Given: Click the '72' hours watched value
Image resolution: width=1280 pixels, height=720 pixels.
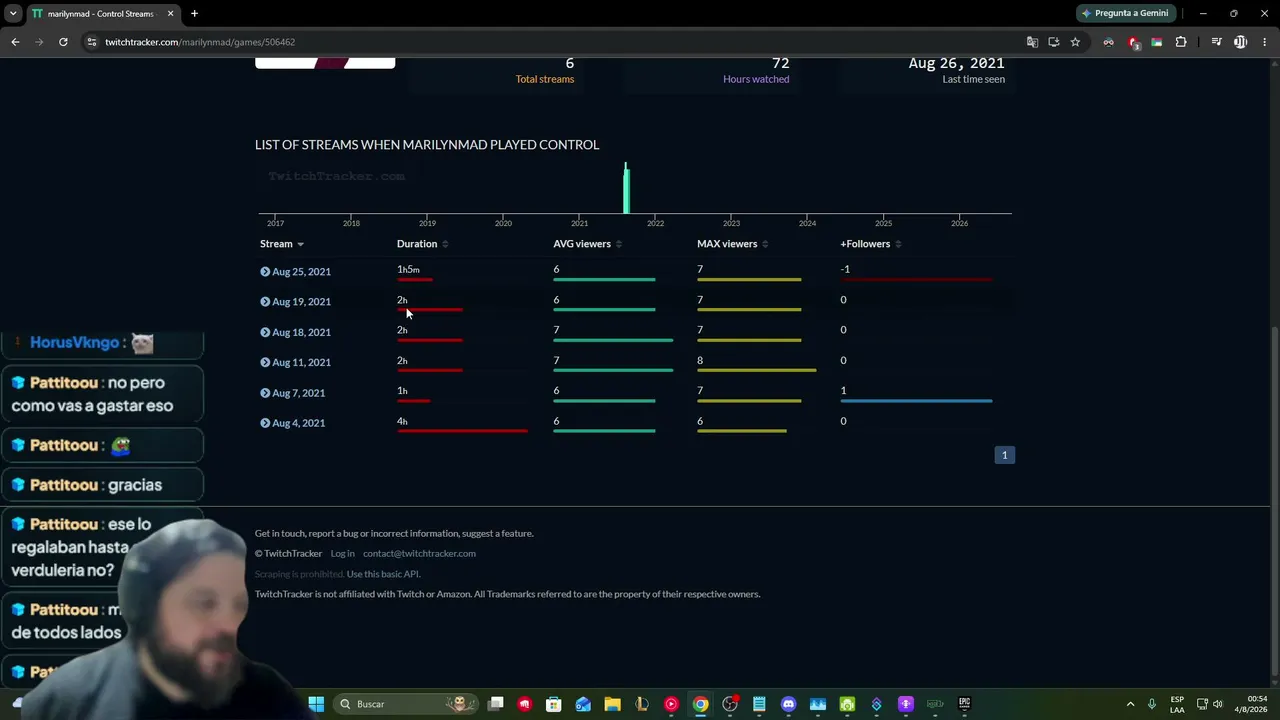Looking at the screenshot, I should pos(781,63).
